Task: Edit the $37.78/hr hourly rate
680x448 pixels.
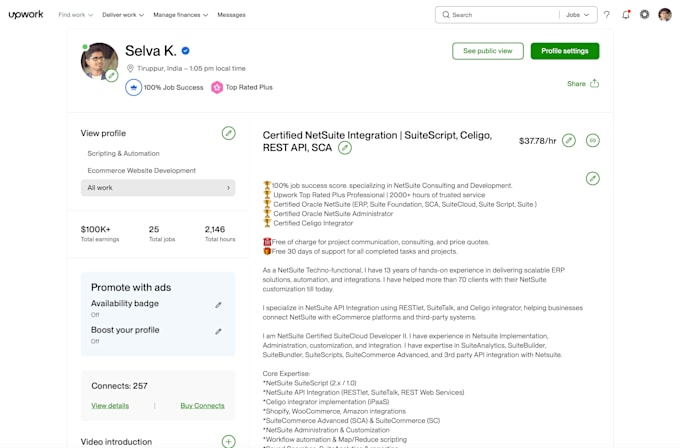Action: [x=569, y=141]
